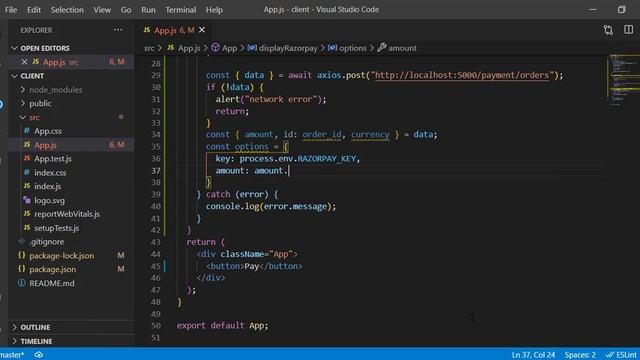The width and height of the screenshot is (640, 360).
Task: Click App symbol in breadcrumb
Action: tap(229, 48)
